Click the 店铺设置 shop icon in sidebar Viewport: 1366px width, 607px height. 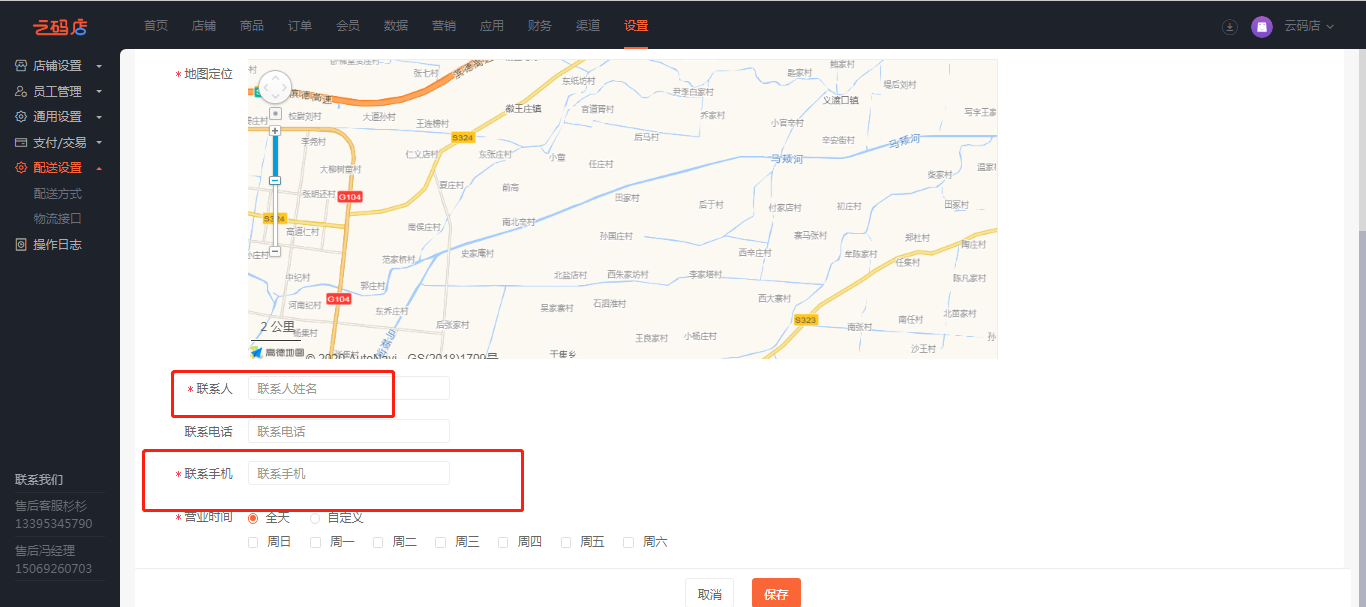click(21, 66)
